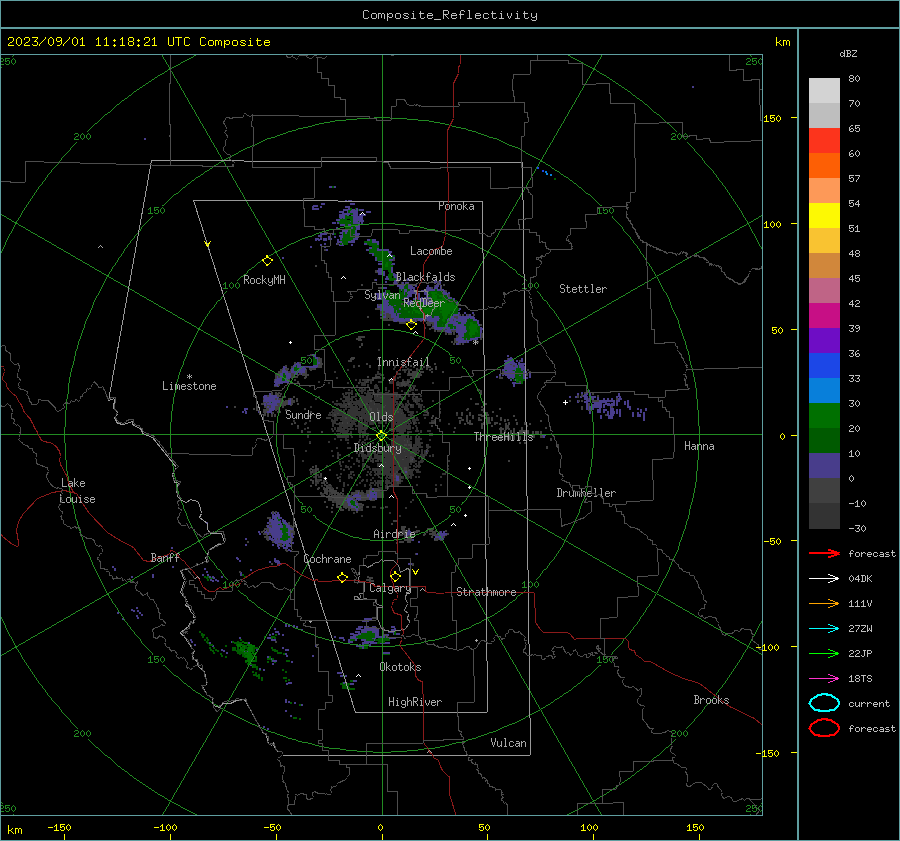Click the Airdrie city label
Image resolution: width=900 pixels, height=841 pixels.
pos(394,534)
